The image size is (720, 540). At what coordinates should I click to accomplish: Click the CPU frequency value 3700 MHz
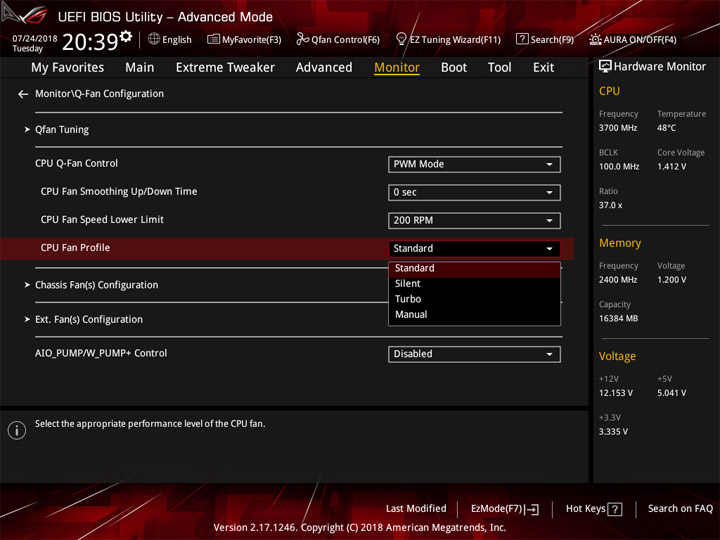tap(618, 128)
